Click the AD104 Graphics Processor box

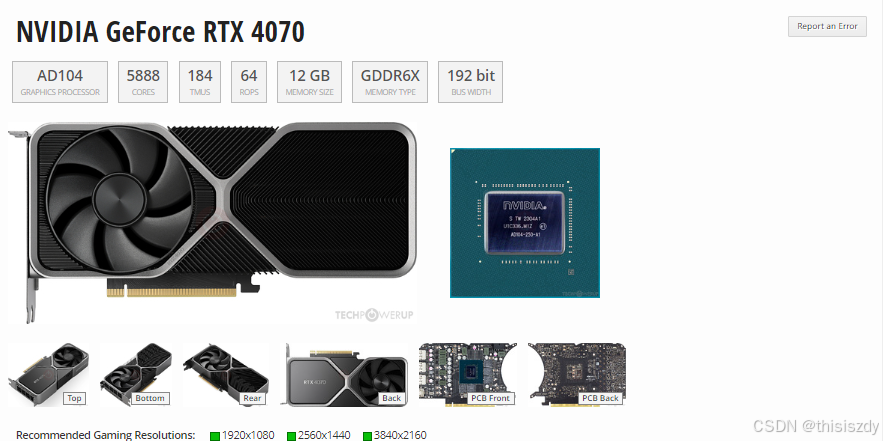(x=60, y=82)
